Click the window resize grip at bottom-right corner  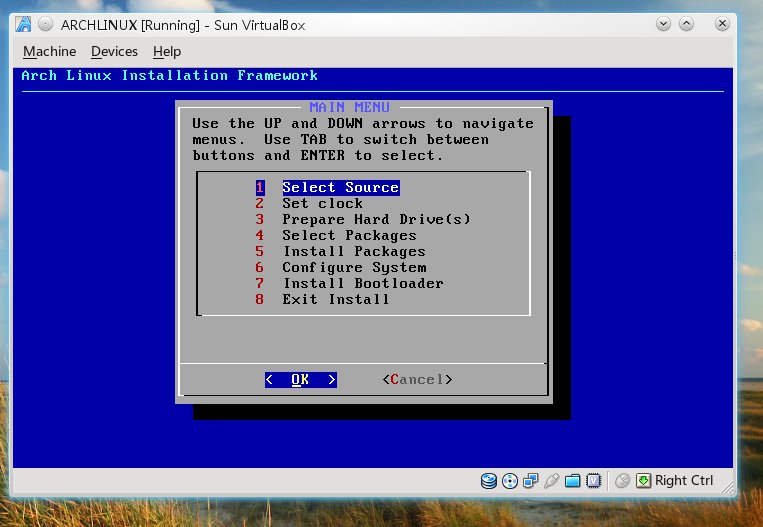(x=727, y=488)
